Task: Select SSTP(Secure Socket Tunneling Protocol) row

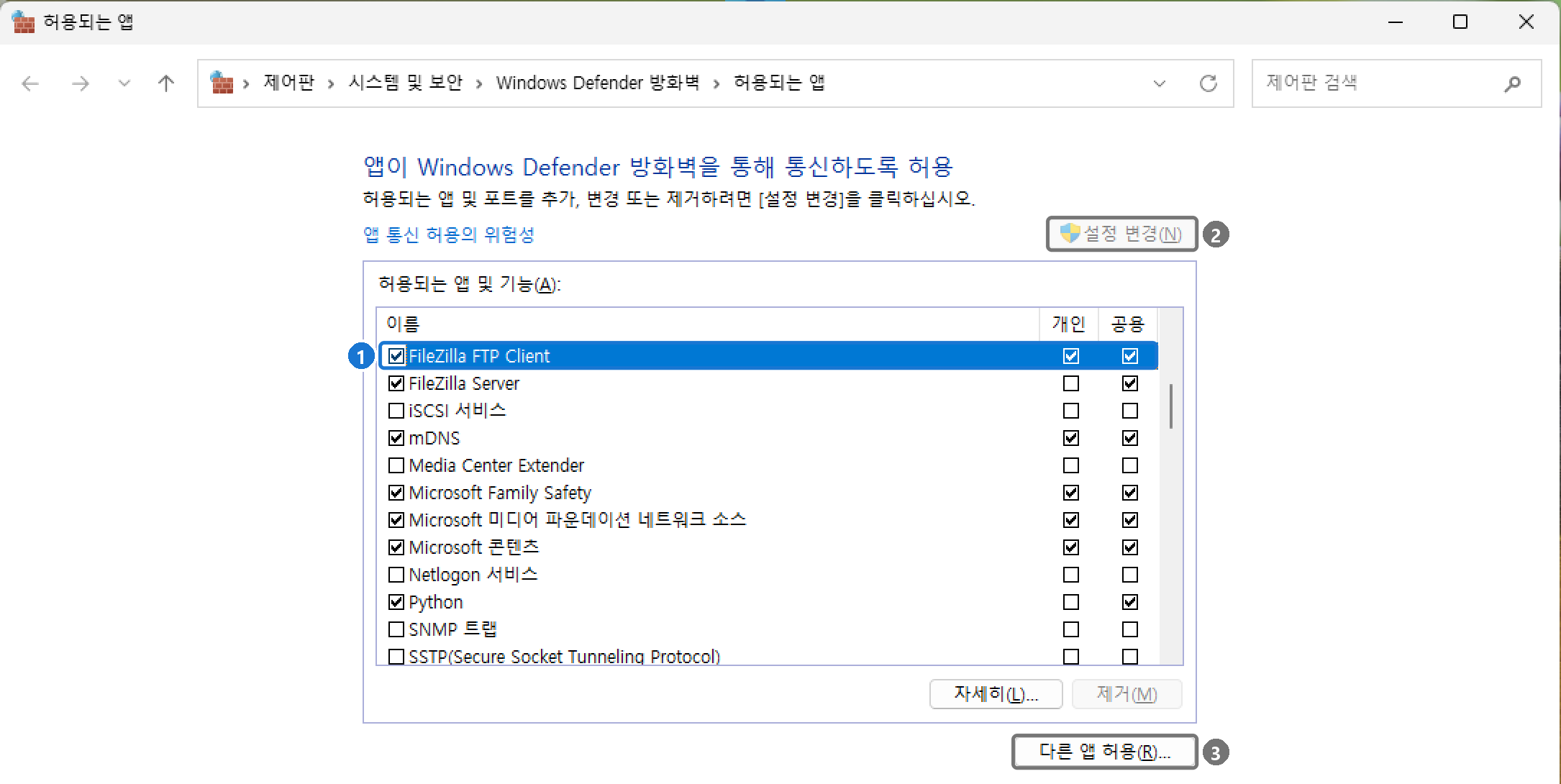Action: (768, 657)
